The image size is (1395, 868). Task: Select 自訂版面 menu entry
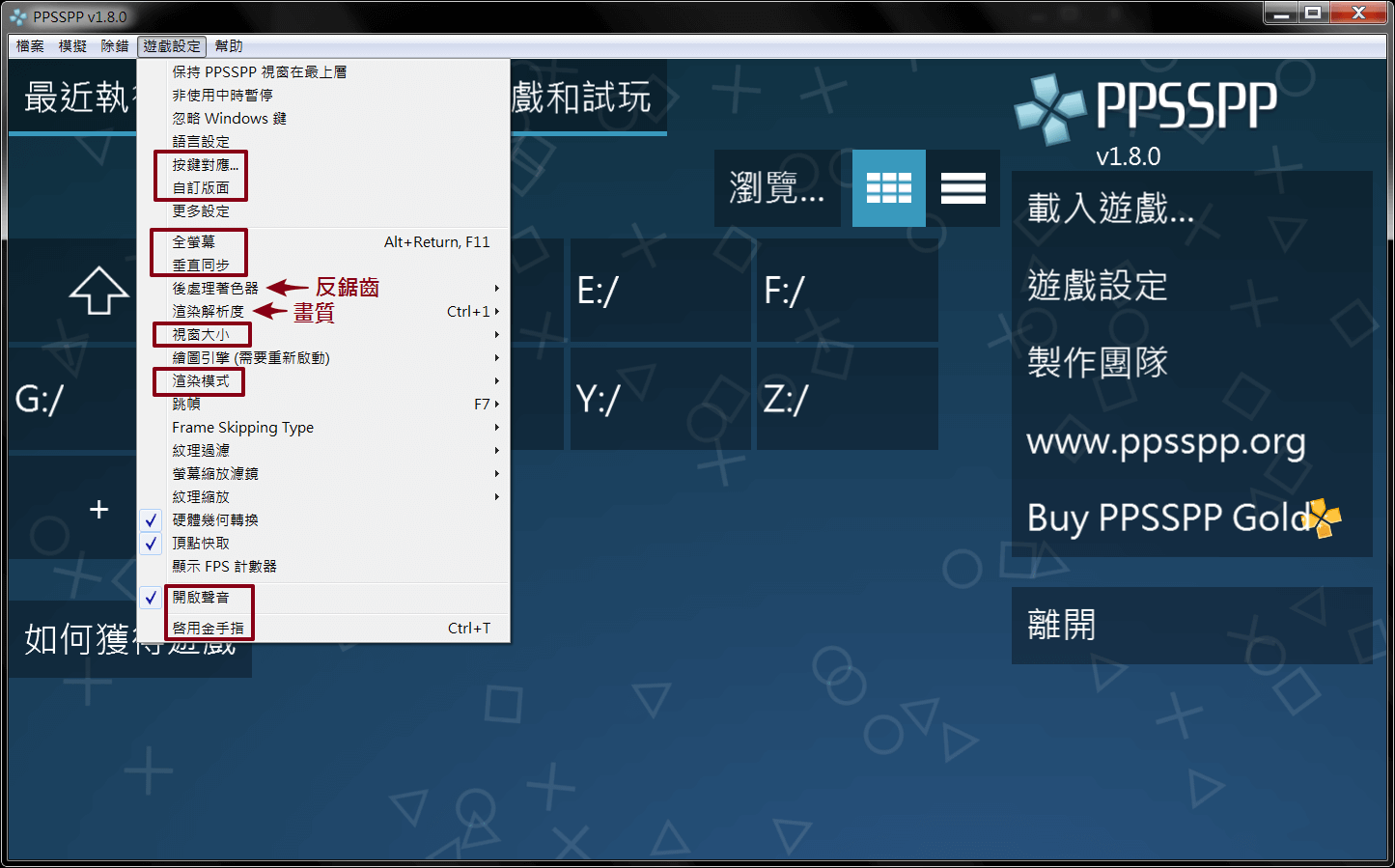pos(322,188)
